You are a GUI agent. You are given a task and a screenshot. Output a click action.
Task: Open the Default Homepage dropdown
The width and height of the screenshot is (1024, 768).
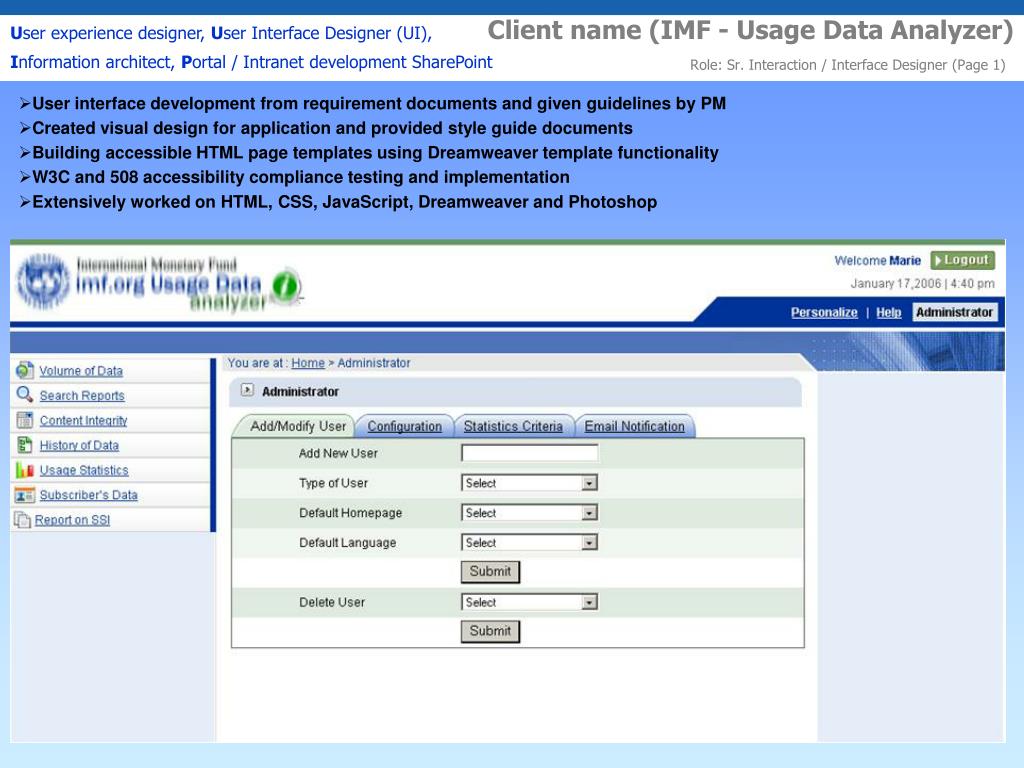click(x=529, y=513)
